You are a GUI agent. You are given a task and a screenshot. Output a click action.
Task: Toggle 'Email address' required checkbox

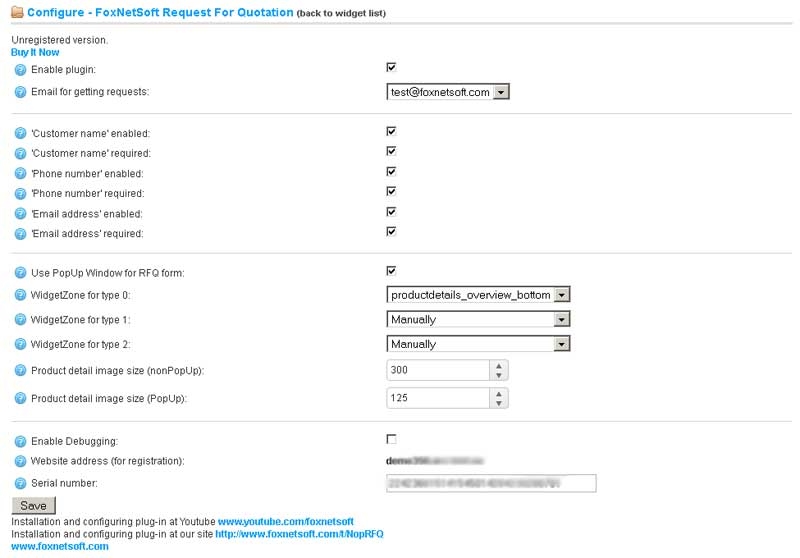tap(391, 232)
